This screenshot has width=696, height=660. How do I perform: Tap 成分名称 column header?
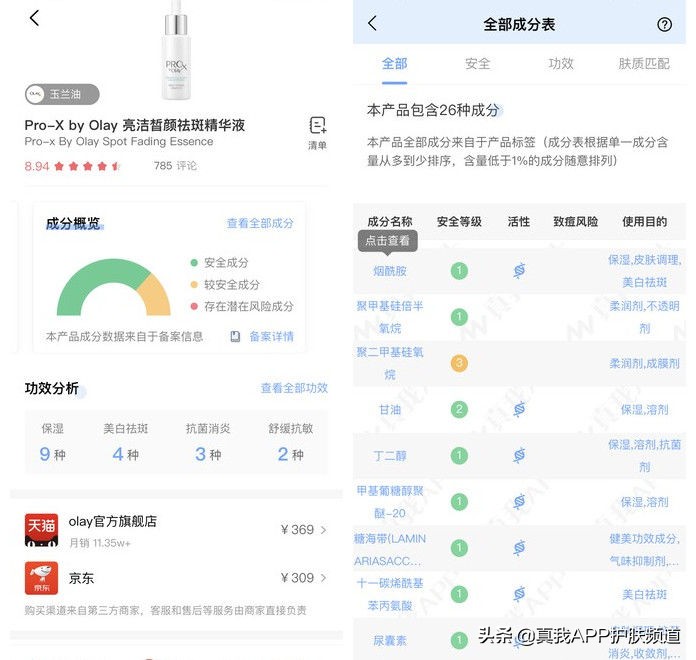(390, 221)
